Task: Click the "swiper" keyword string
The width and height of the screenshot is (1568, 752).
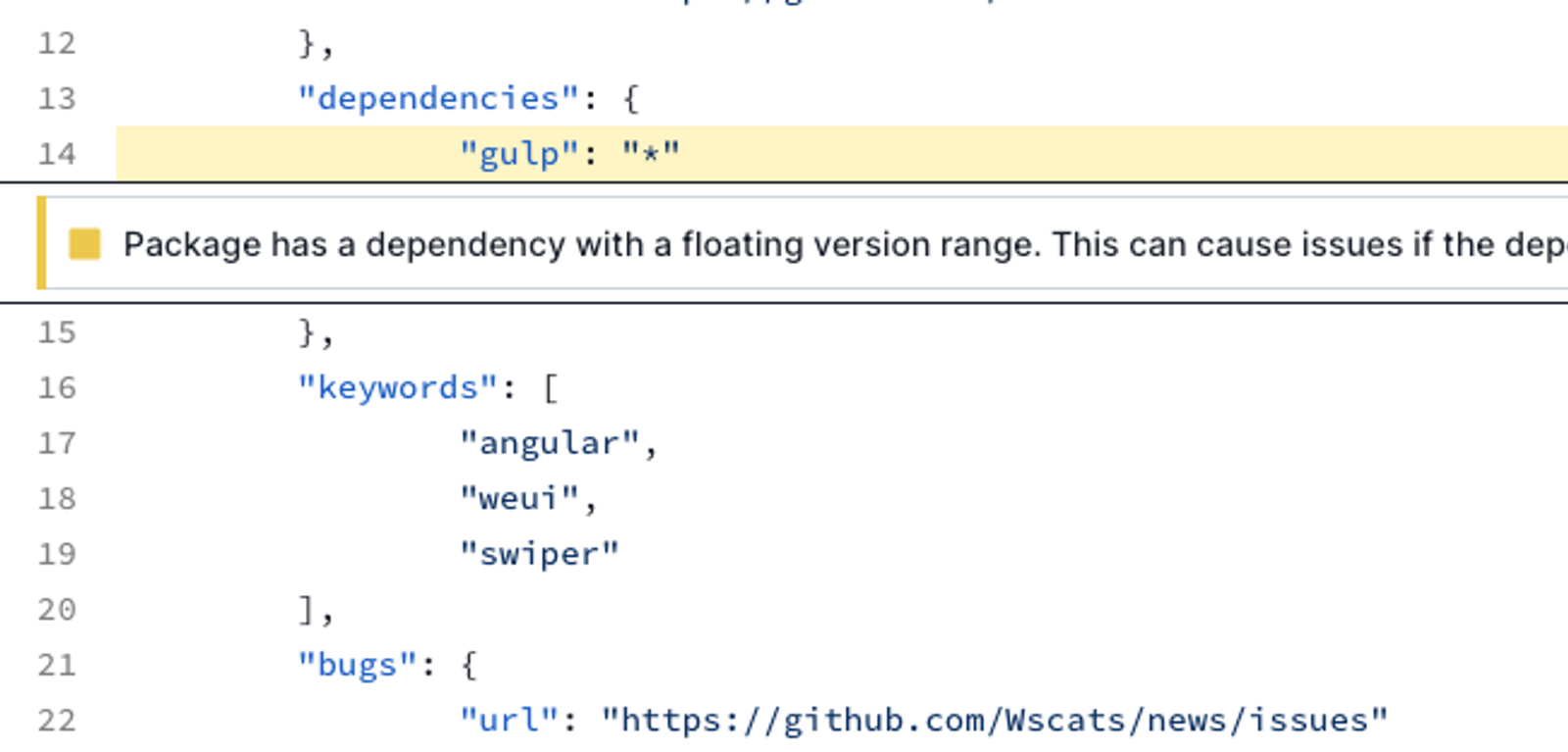Action: tap(539, 554)
